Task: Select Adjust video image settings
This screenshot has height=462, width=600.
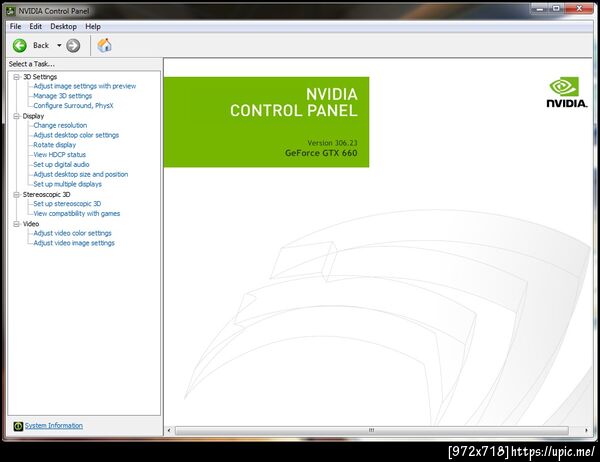Action: tap(74, 243)
